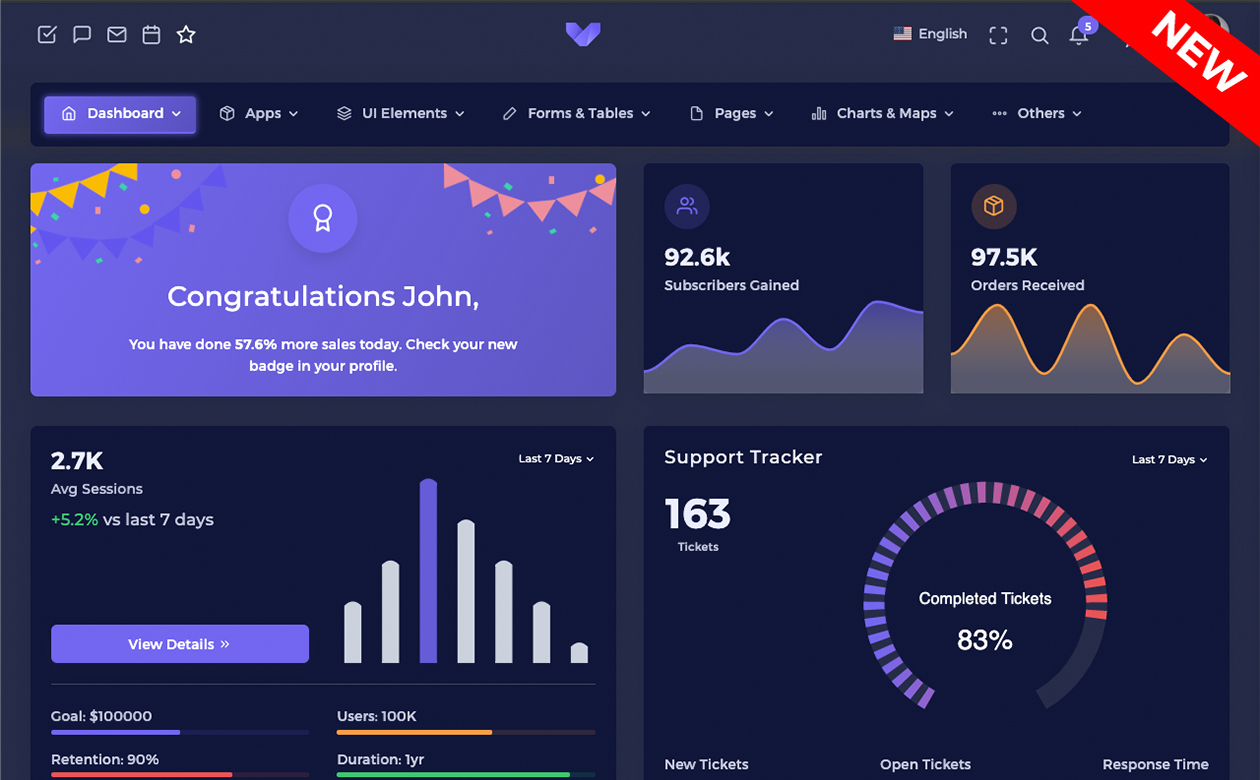Click the award badge icon in banner
The width and height of the screenshot is (1260, 780).
[322, 218]
